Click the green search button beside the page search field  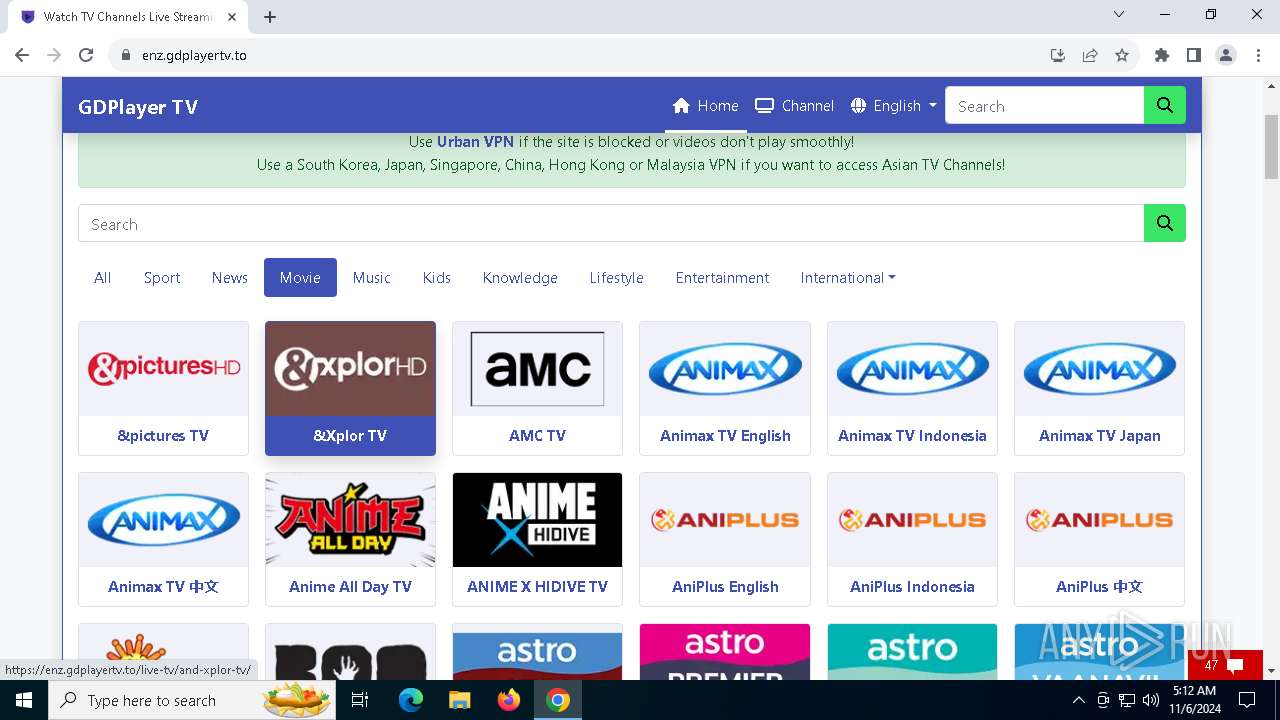tap(1164, 223)
